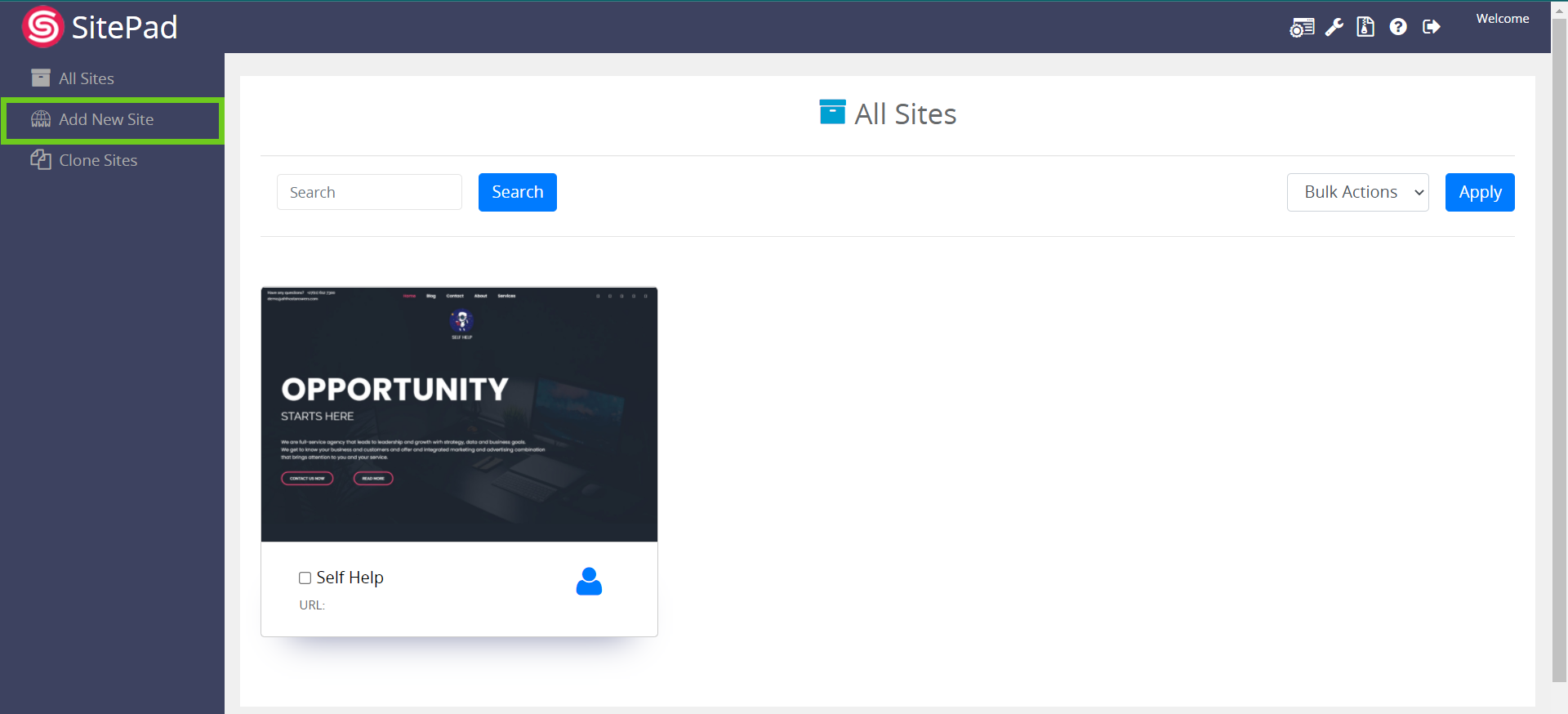Click the Apply button

1479,192
